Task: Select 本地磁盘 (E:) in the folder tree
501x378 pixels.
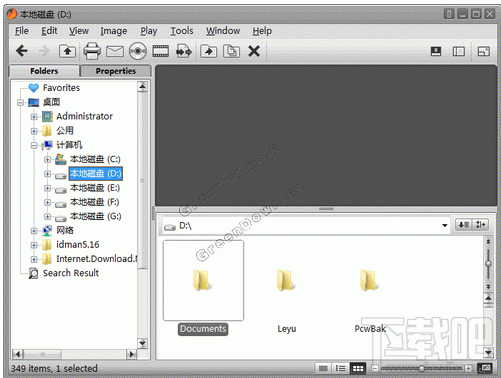Action: pos(95,188)
